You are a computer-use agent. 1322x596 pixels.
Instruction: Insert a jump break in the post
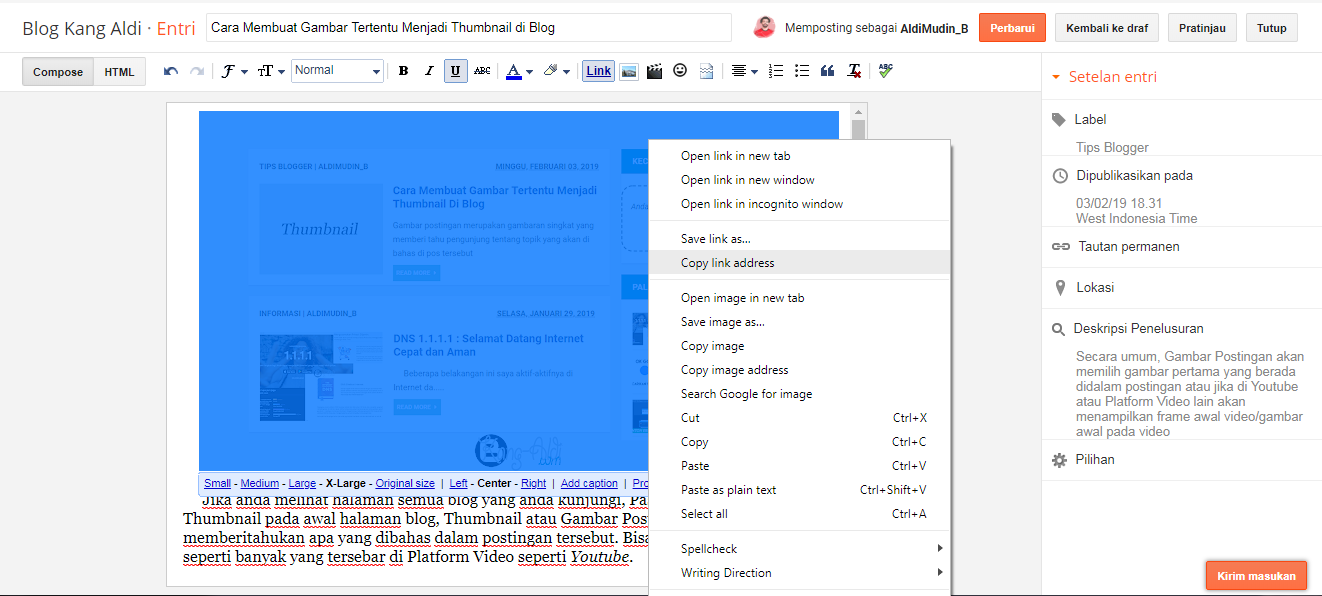point(704,71)
